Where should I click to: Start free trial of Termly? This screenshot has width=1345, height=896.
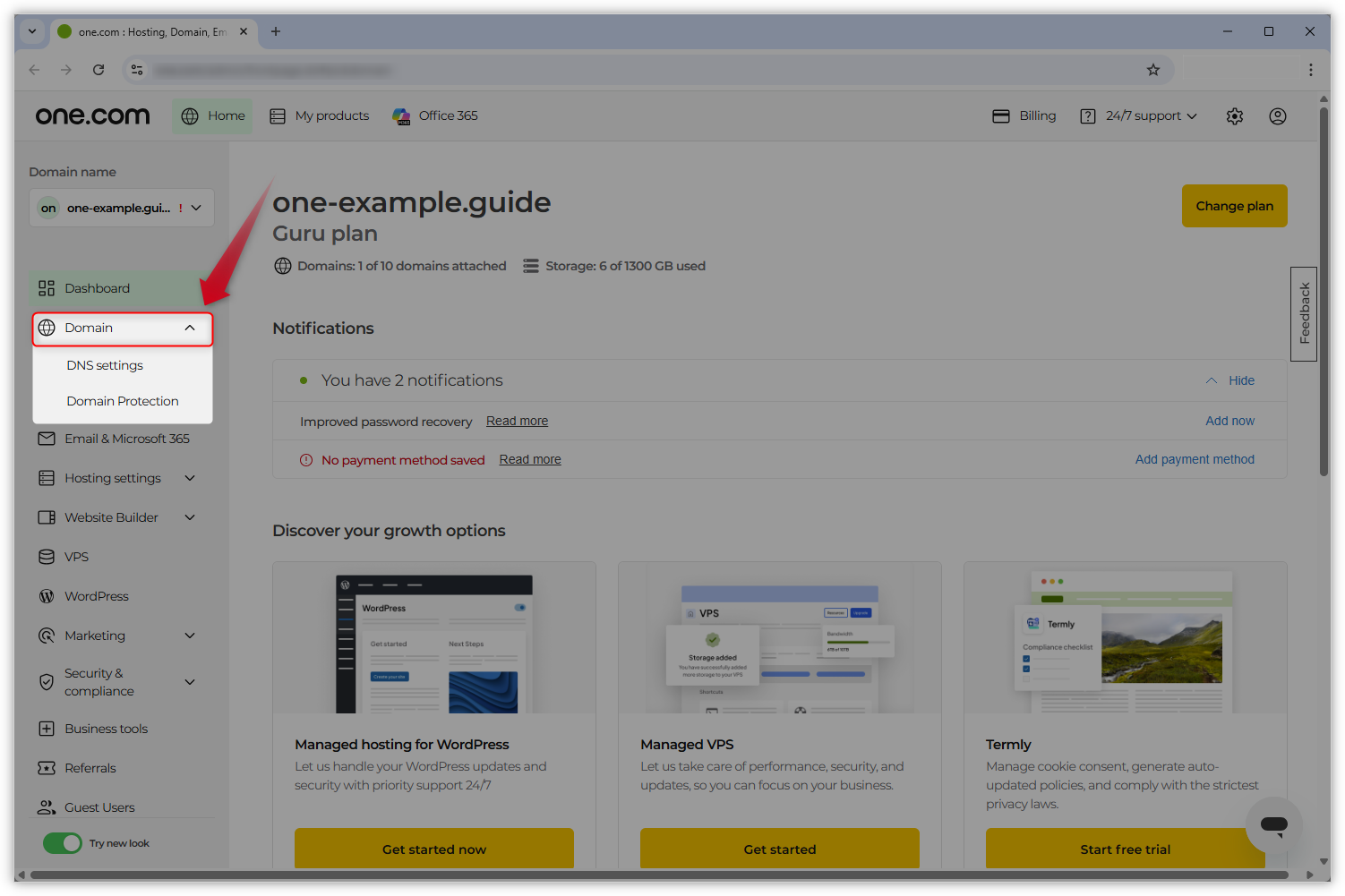[x=1126, y=849]
